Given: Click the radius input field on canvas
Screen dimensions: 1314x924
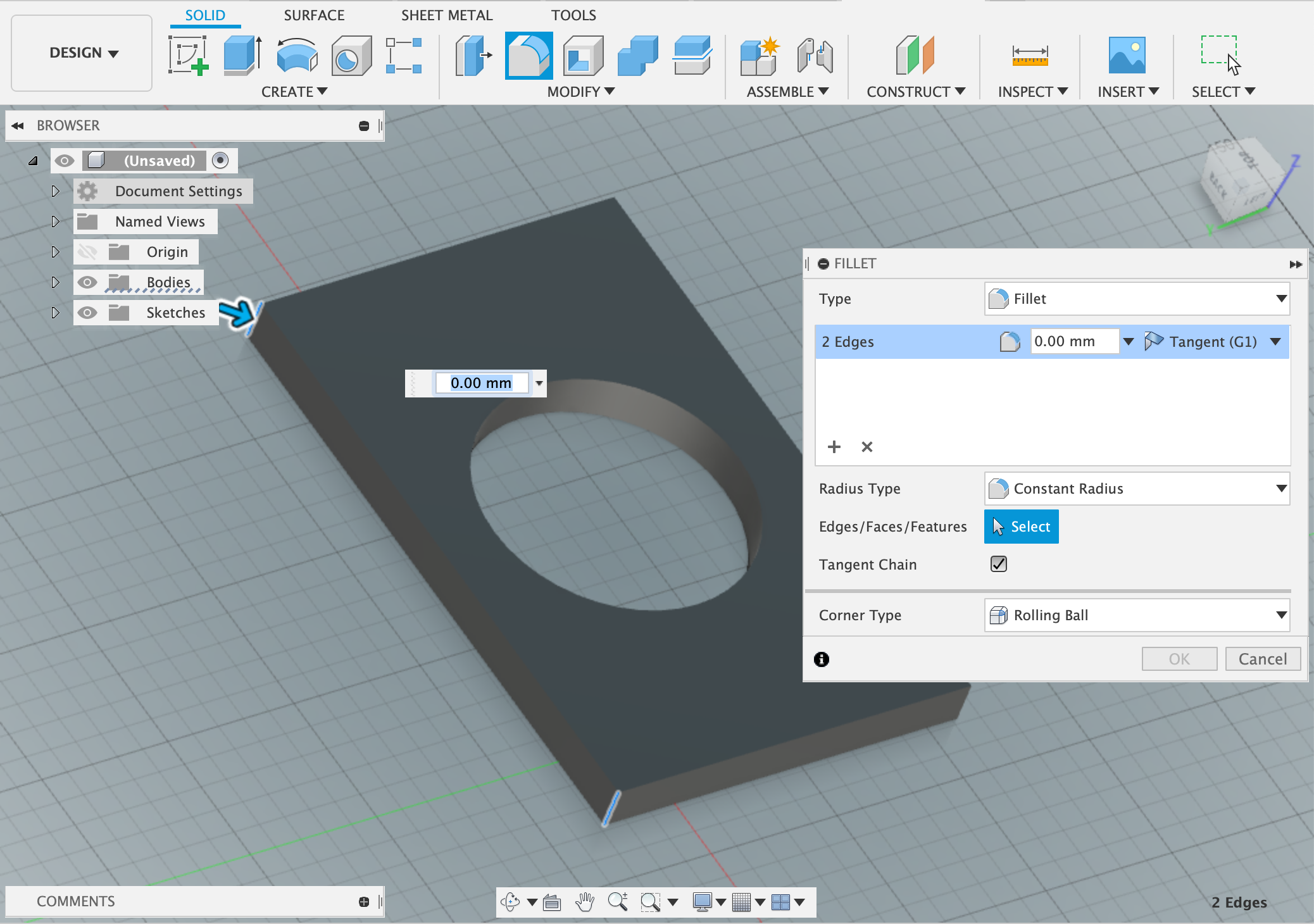Looking at the screenshot, I should click(x=480, y=383).
